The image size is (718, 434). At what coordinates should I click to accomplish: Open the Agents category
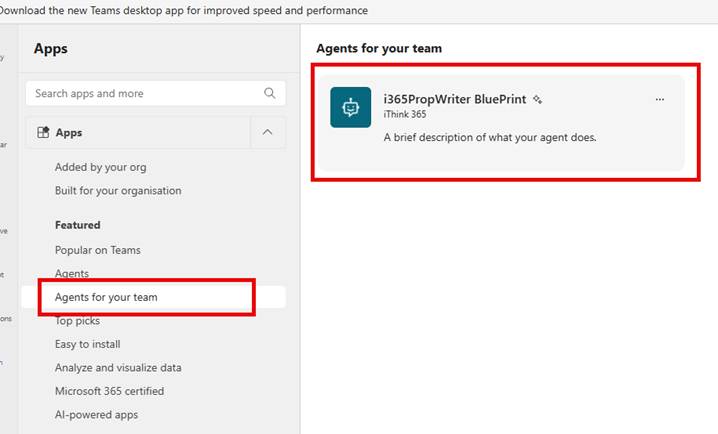72,273
